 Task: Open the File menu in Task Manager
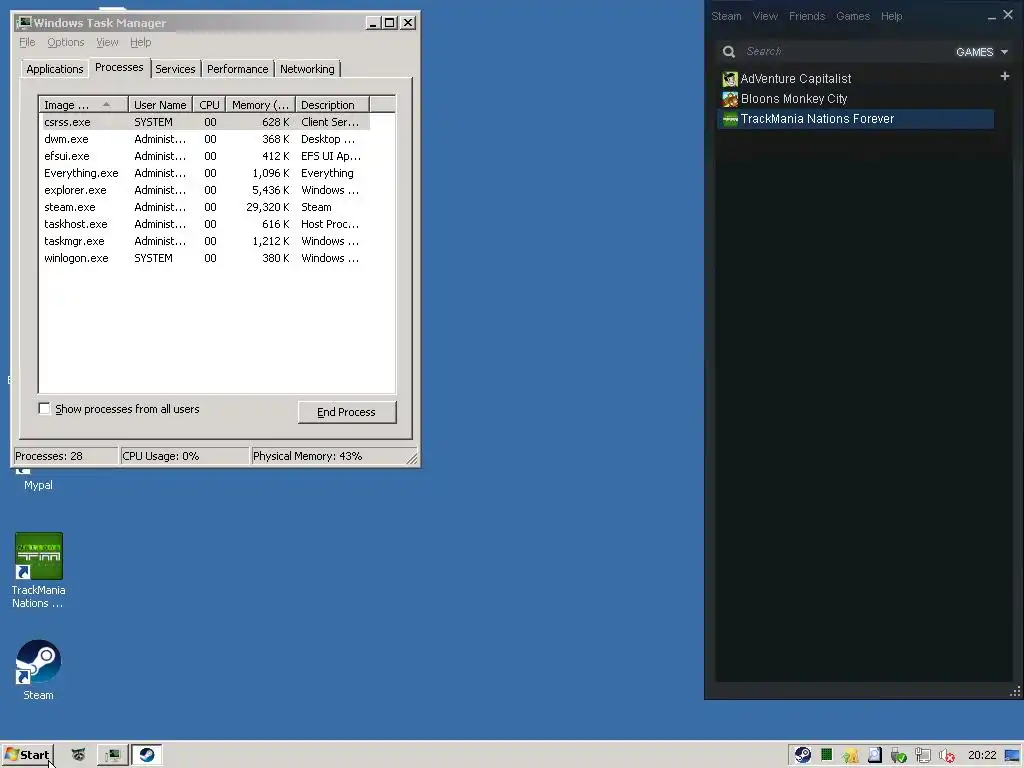coord(27,42)
